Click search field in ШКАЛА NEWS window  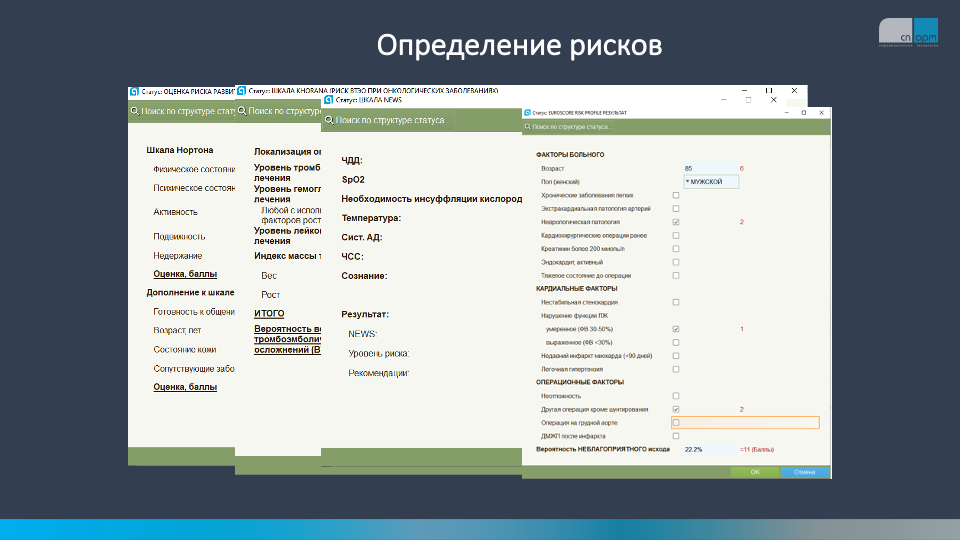coord(390,120)
